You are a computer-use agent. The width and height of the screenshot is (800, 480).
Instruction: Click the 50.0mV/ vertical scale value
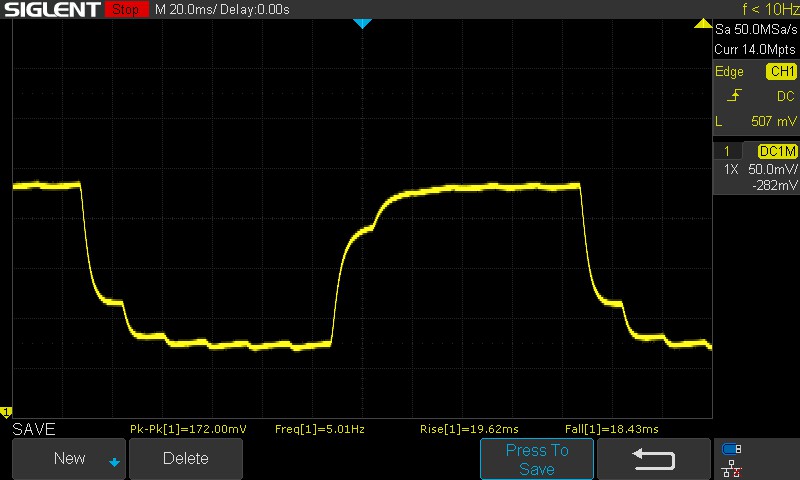click(772, 169)
